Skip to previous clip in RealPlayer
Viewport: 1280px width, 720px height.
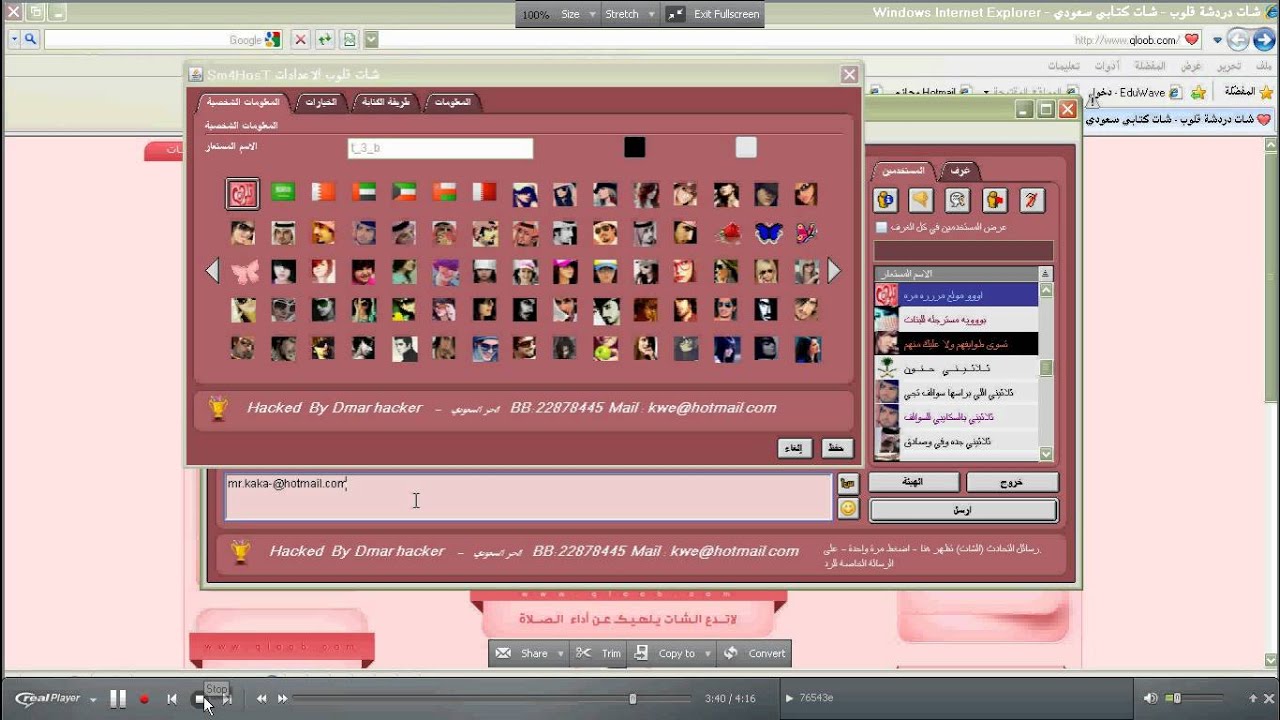pos(172,699)
